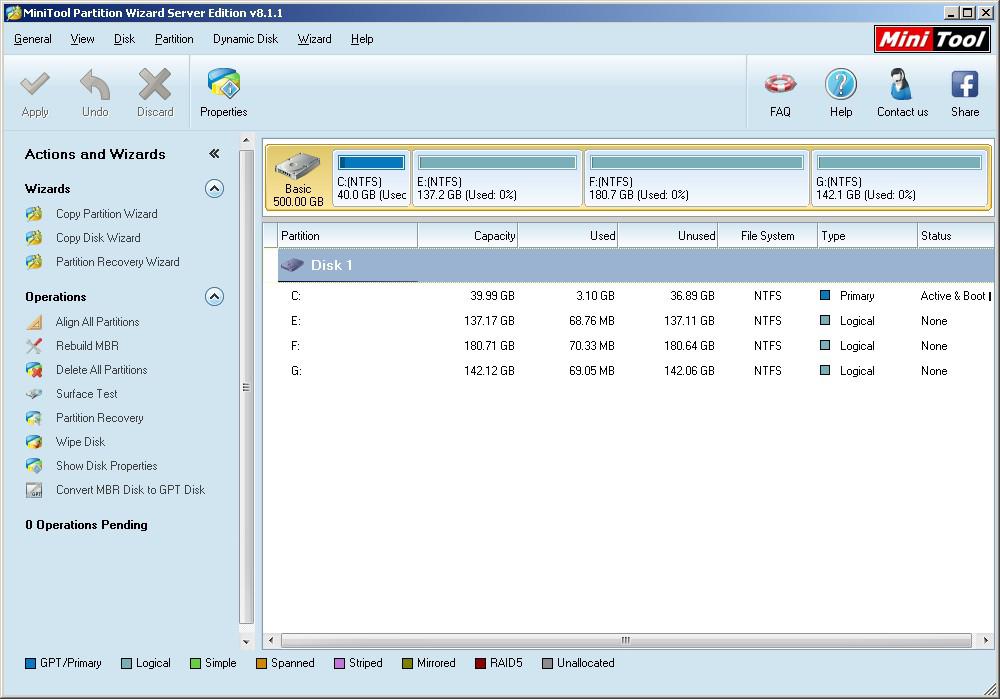The width and height of the screenshot is (1000, 699).
Task: Collapse the Operations section
Action: pyautogui.click(x=214, y=296)
